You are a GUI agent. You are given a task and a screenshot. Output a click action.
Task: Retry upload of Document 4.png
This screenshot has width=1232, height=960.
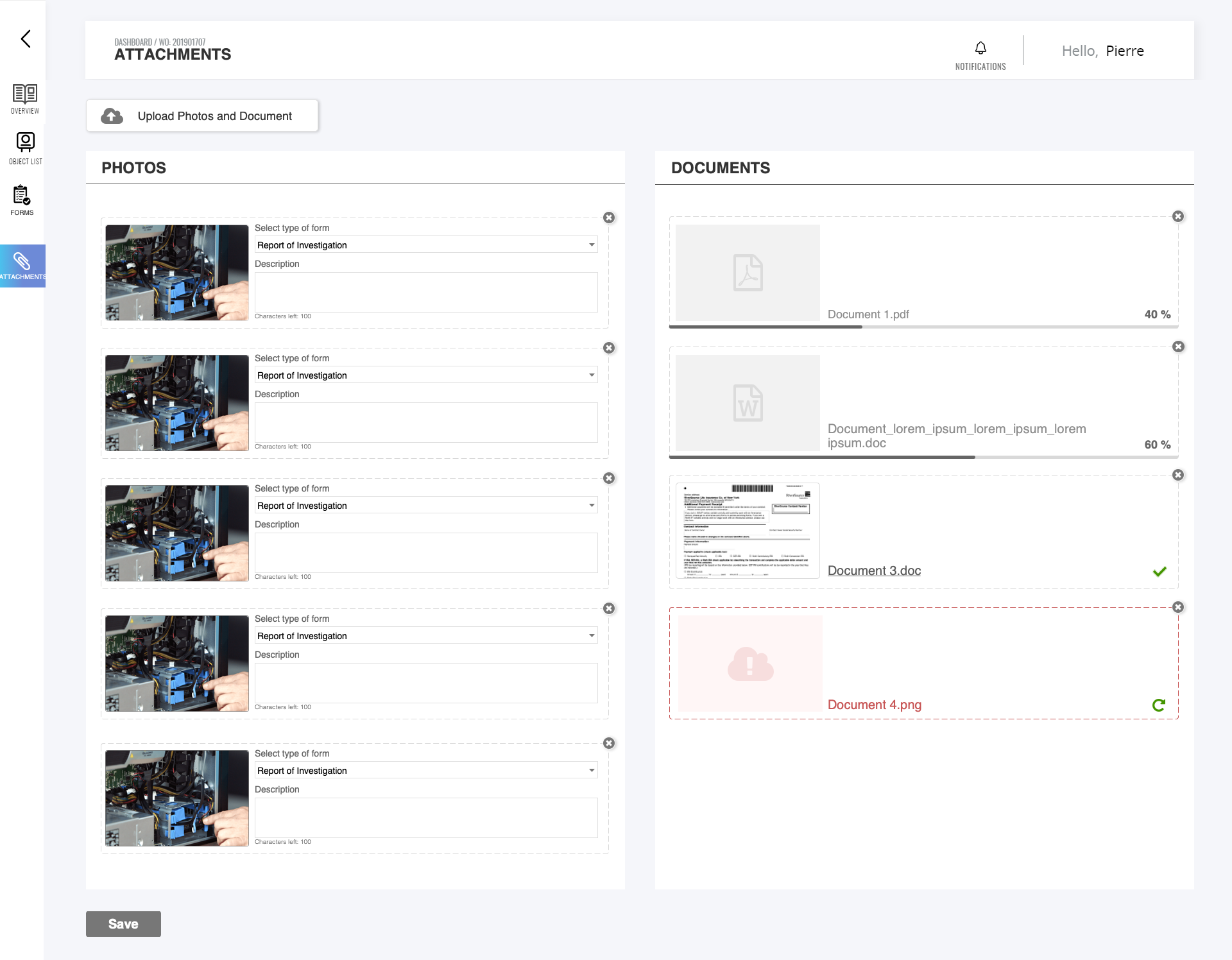coord(1159,705)
